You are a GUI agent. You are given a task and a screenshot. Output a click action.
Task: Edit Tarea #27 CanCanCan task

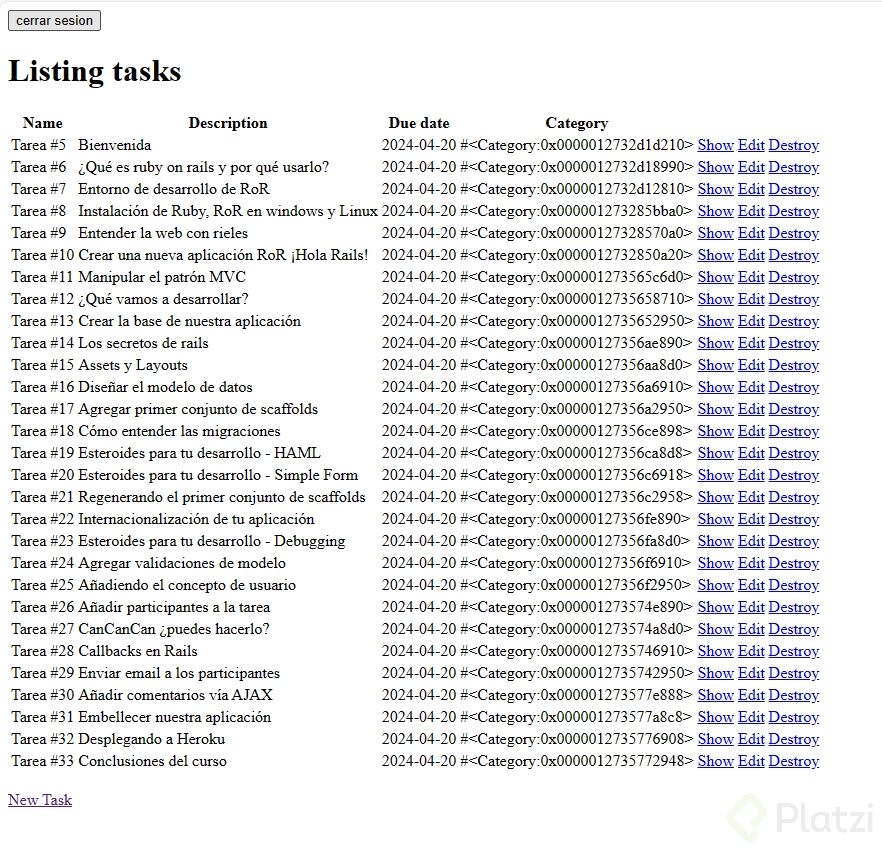(751, 629)
